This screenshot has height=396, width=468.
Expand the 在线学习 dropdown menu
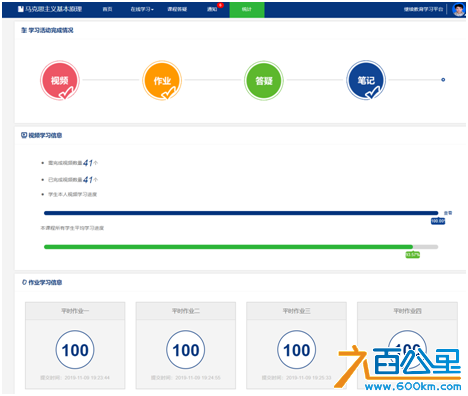142,9
